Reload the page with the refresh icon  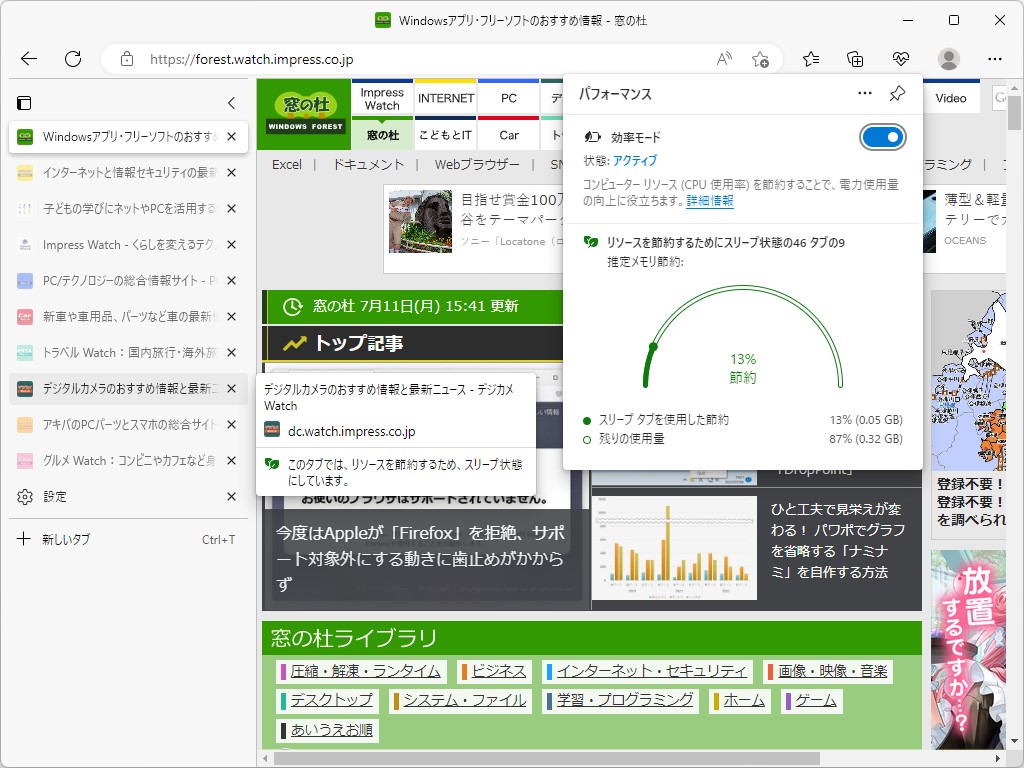[x=72, y=58]
